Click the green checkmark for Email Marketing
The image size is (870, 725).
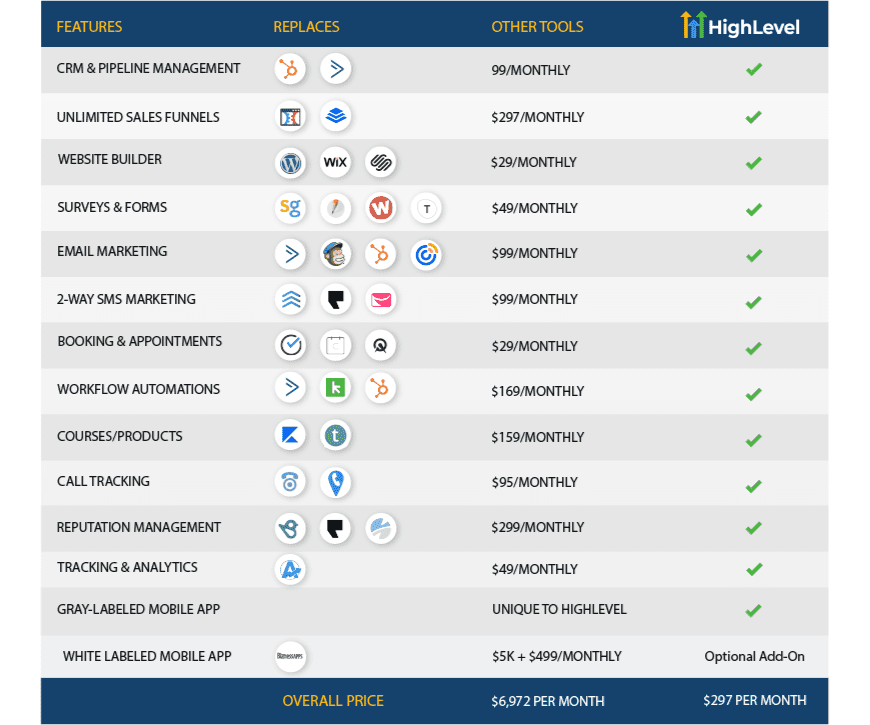pyautogui.click(x=753, y=255)
